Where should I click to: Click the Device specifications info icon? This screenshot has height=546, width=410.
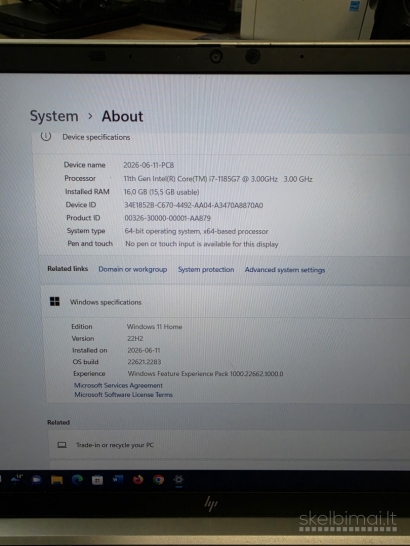(x=46, y=136)
